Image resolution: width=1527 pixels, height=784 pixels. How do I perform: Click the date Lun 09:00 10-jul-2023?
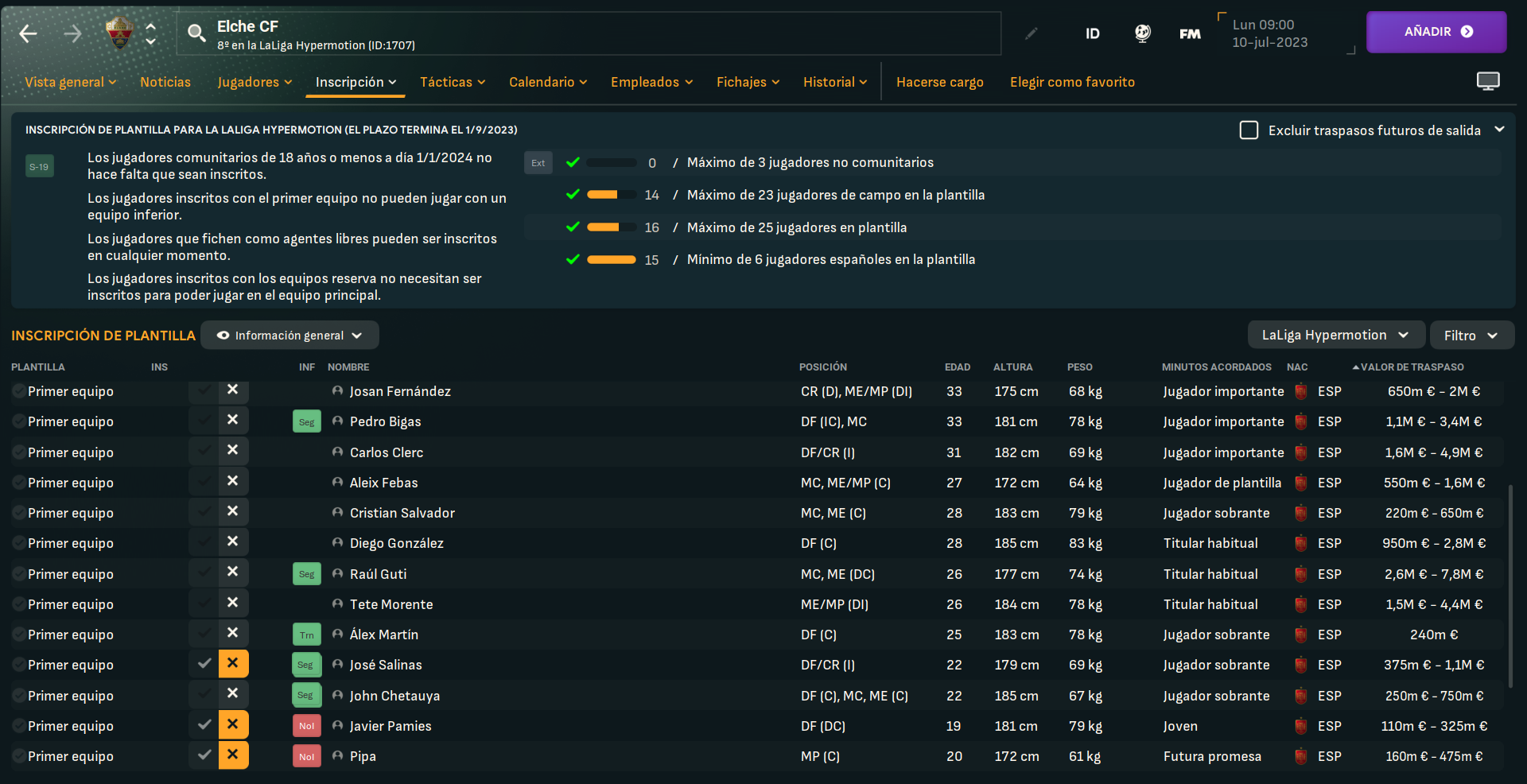pos(1270,33)
